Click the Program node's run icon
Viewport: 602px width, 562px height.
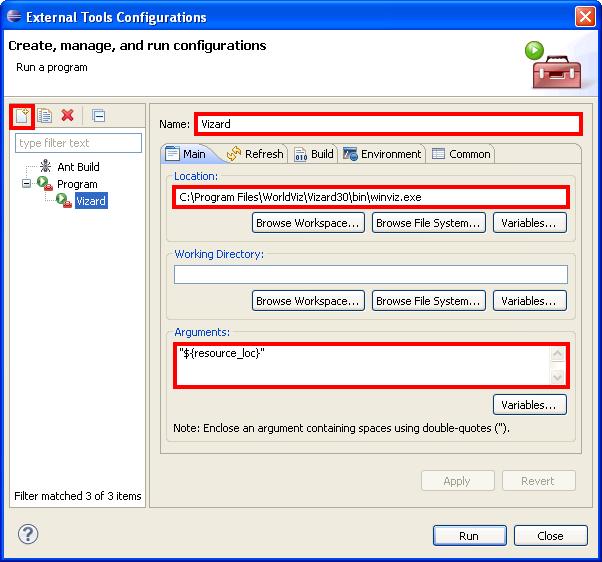(45, 183)
